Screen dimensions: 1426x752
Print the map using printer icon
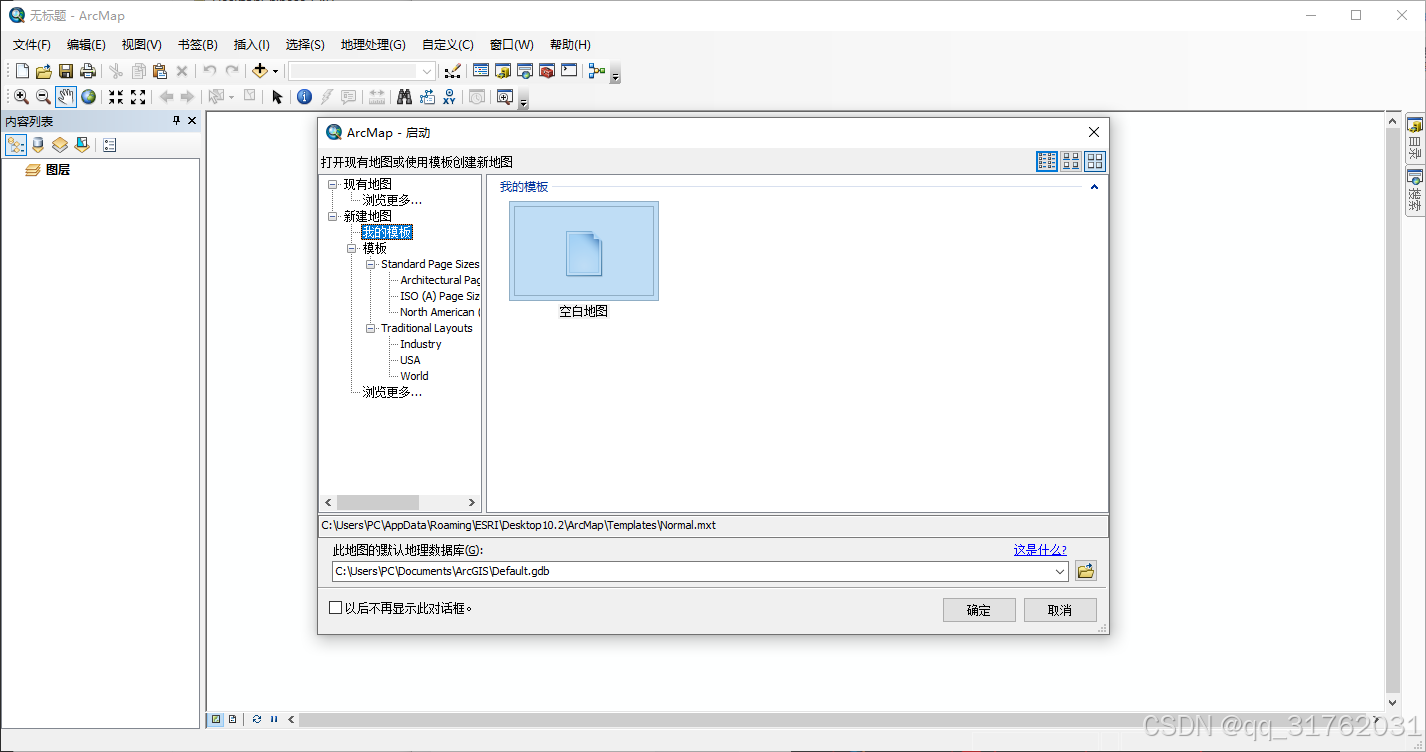click(88, 71)
